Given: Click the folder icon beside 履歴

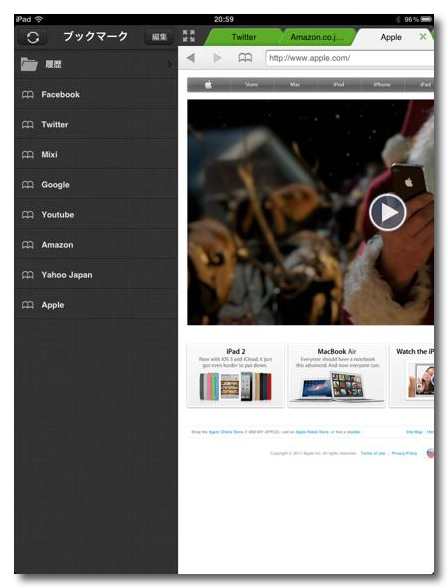Looking at the screenshot, I should tap(29, 64).
